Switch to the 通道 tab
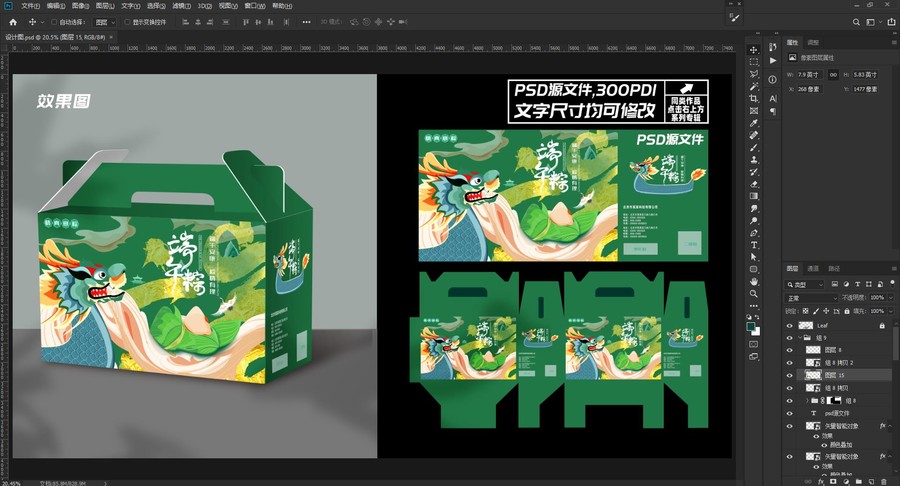This screenshot has height=486, width=900. (x=813, y=269)
